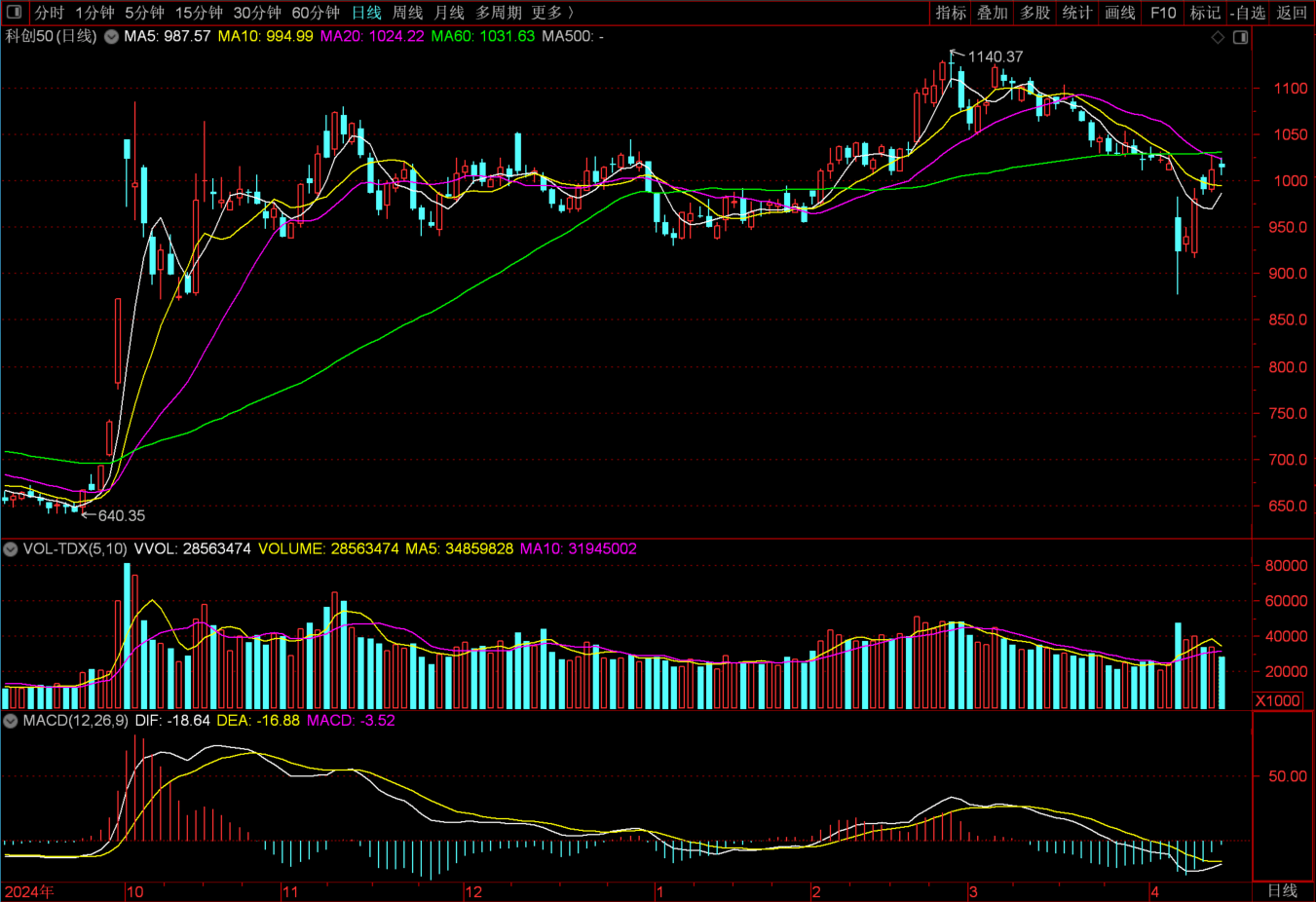Click the month 2 marker on the time axis

tap(816, 892)
